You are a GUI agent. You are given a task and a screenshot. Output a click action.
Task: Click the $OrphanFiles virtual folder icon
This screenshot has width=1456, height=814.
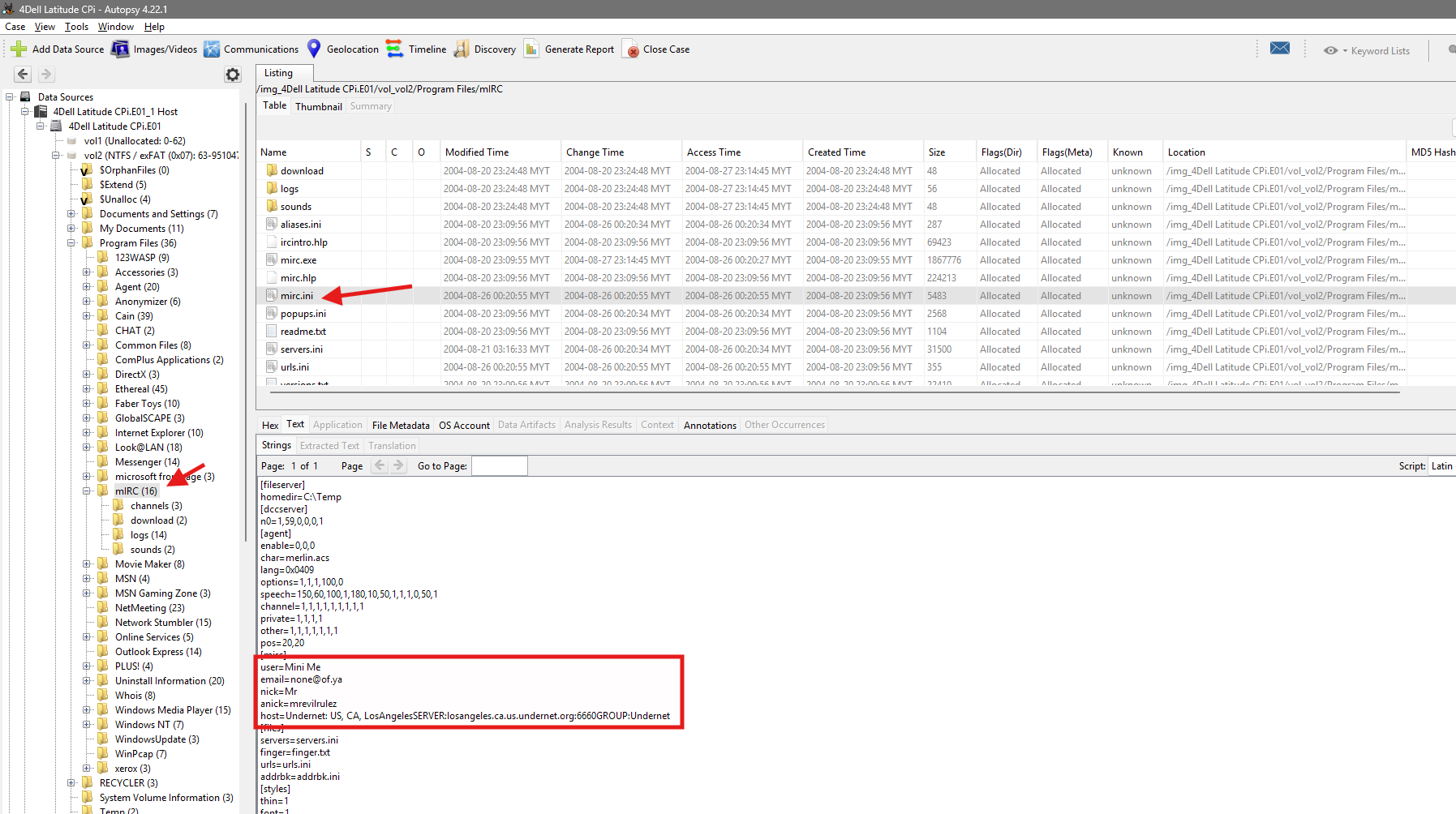point(86,170)
